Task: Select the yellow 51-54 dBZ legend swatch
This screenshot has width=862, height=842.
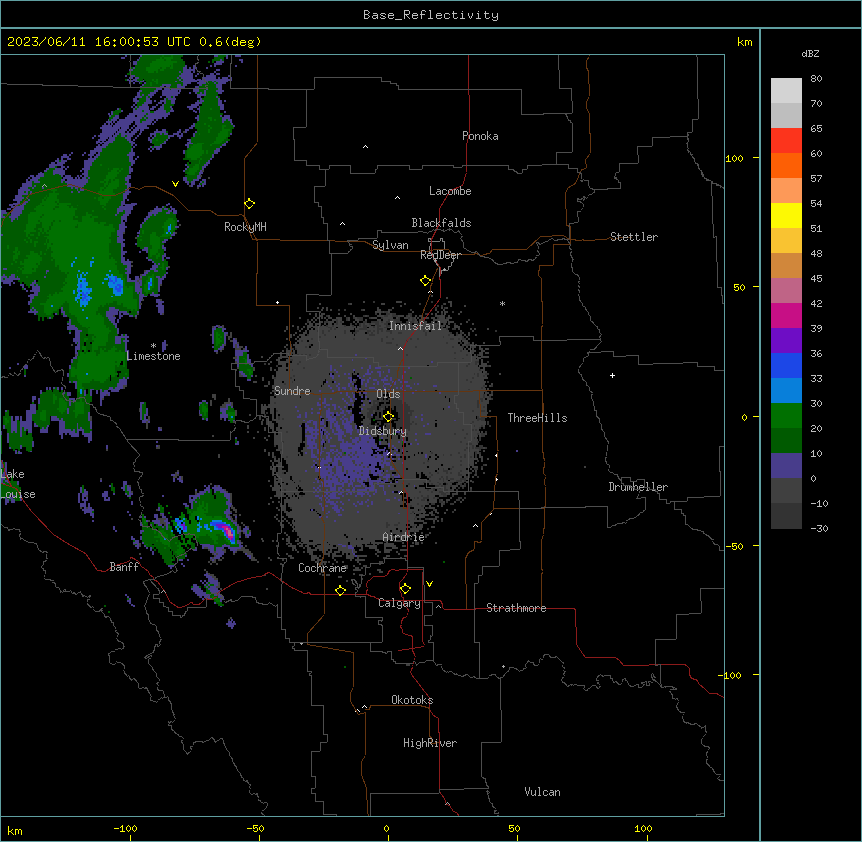Action: pos(786,215)
